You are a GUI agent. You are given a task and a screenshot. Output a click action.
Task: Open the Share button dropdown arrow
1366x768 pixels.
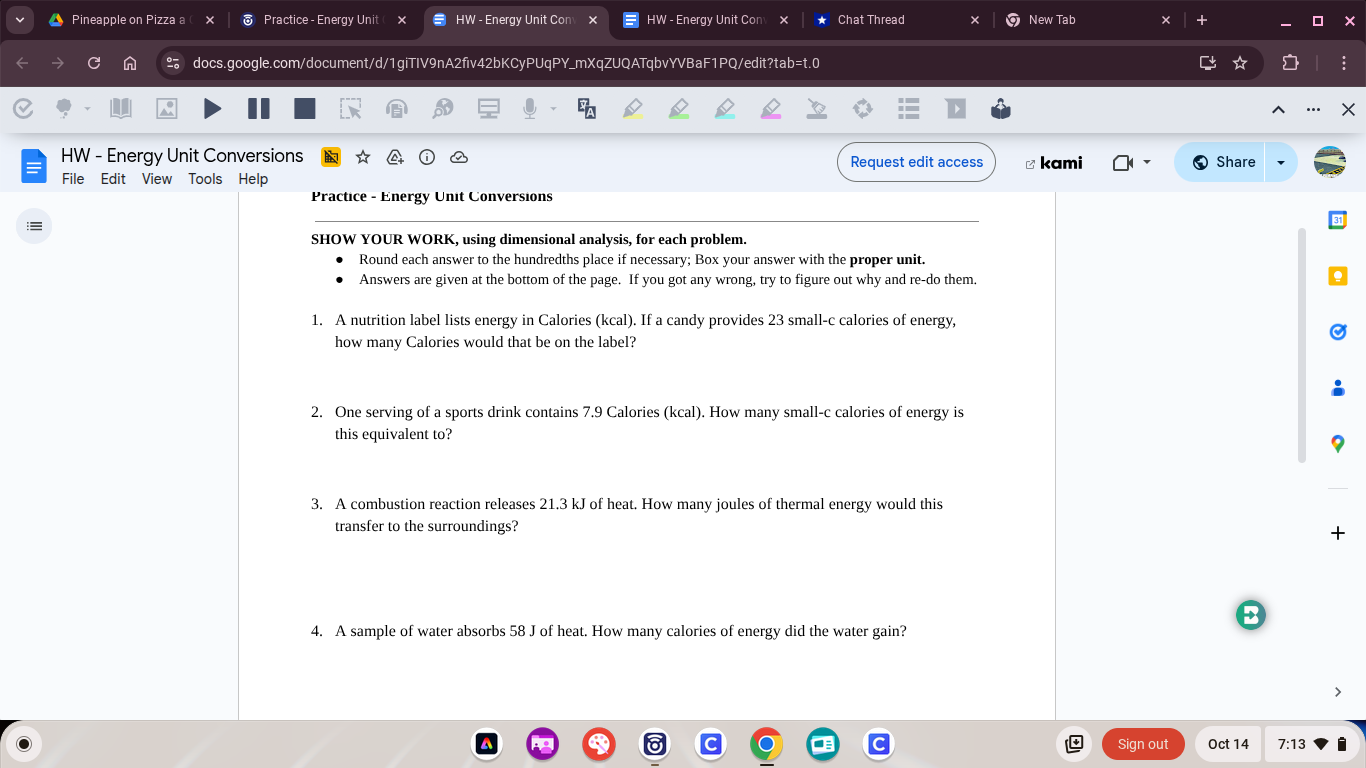pyautogui.click(x=1281, y=161)
